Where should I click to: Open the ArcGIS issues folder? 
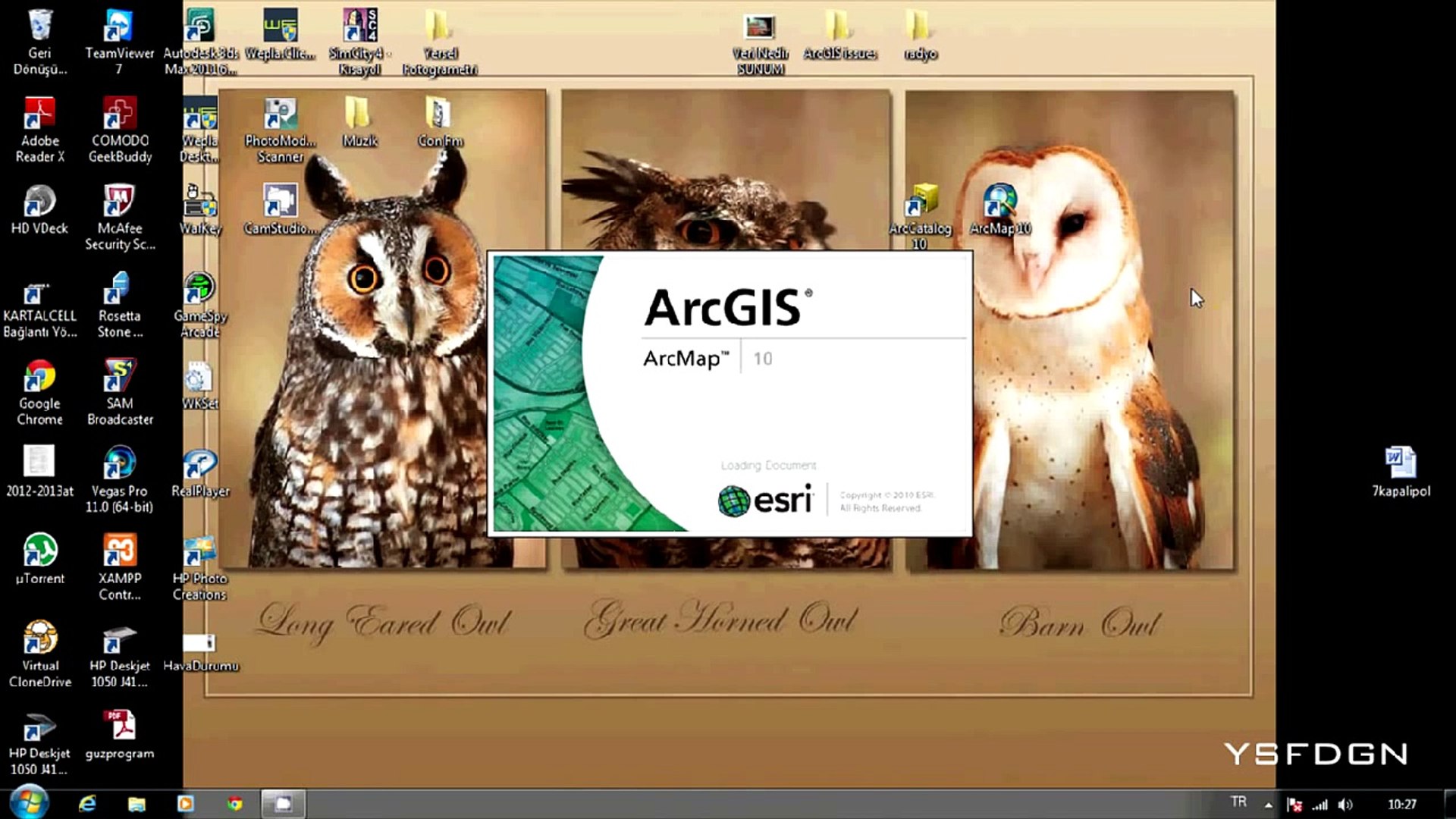[839, 27]
